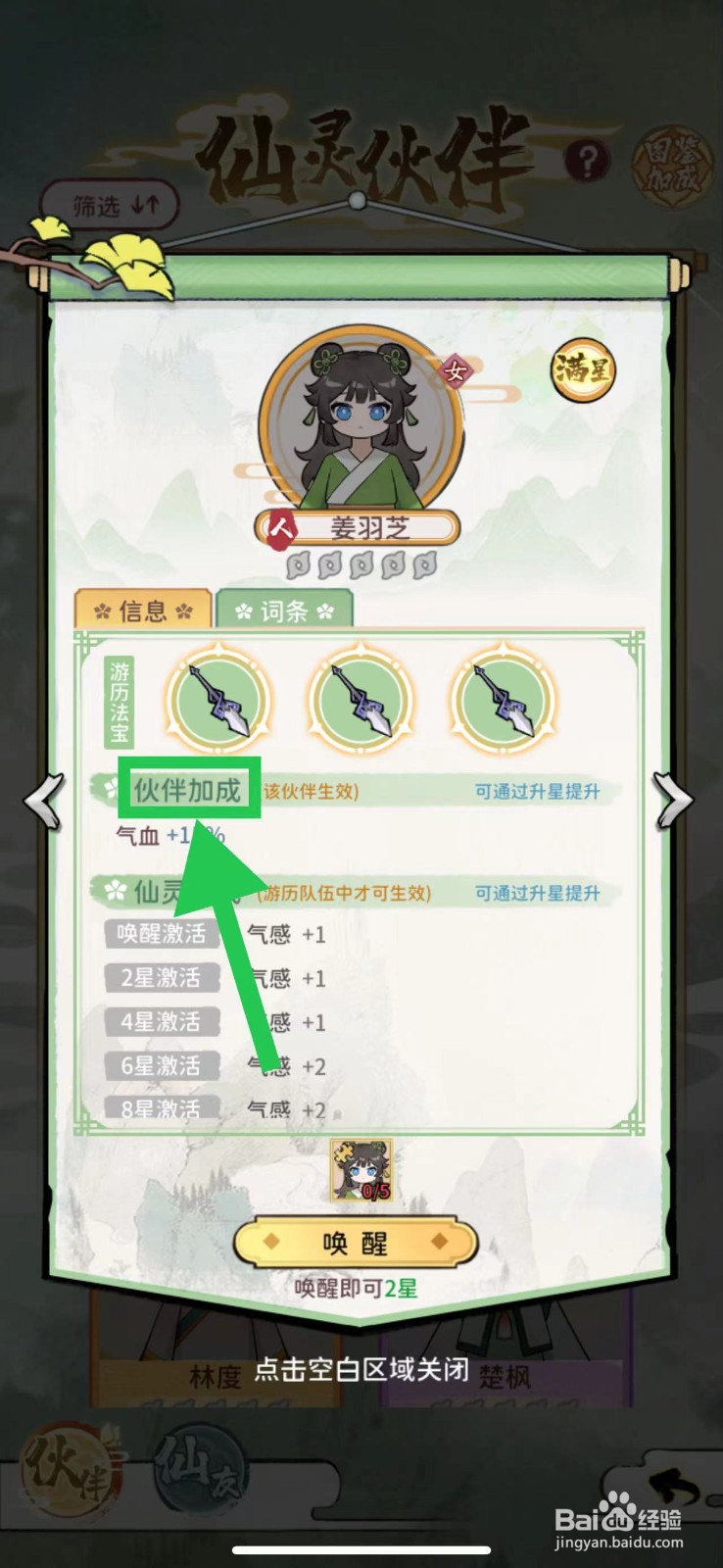
Task: Tap the 满星 gold badge
Action: coord(583,369)
